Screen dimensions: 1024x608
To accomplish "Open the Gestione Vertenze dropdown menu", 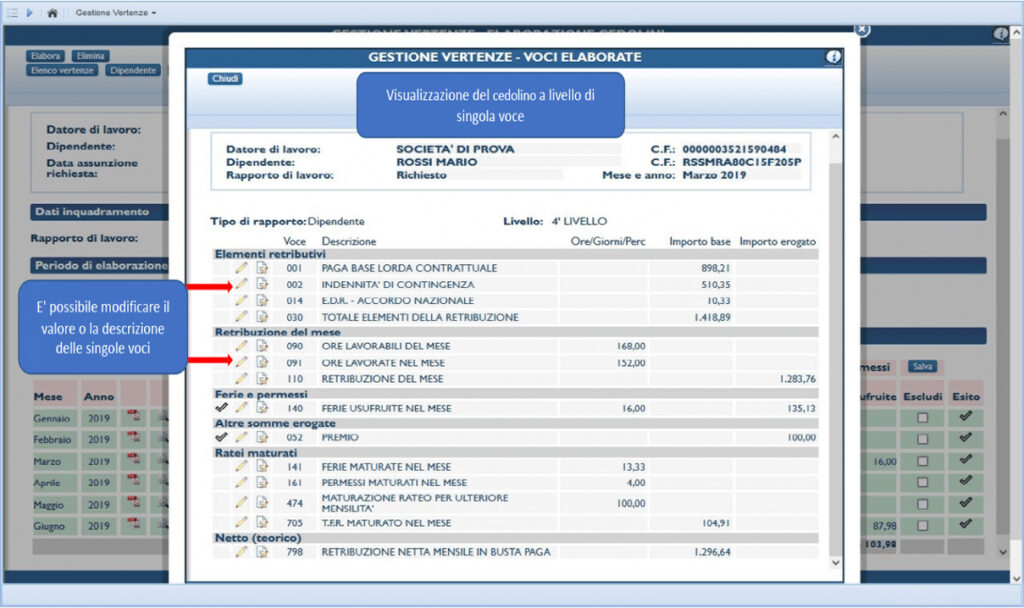I will (116, 12).
